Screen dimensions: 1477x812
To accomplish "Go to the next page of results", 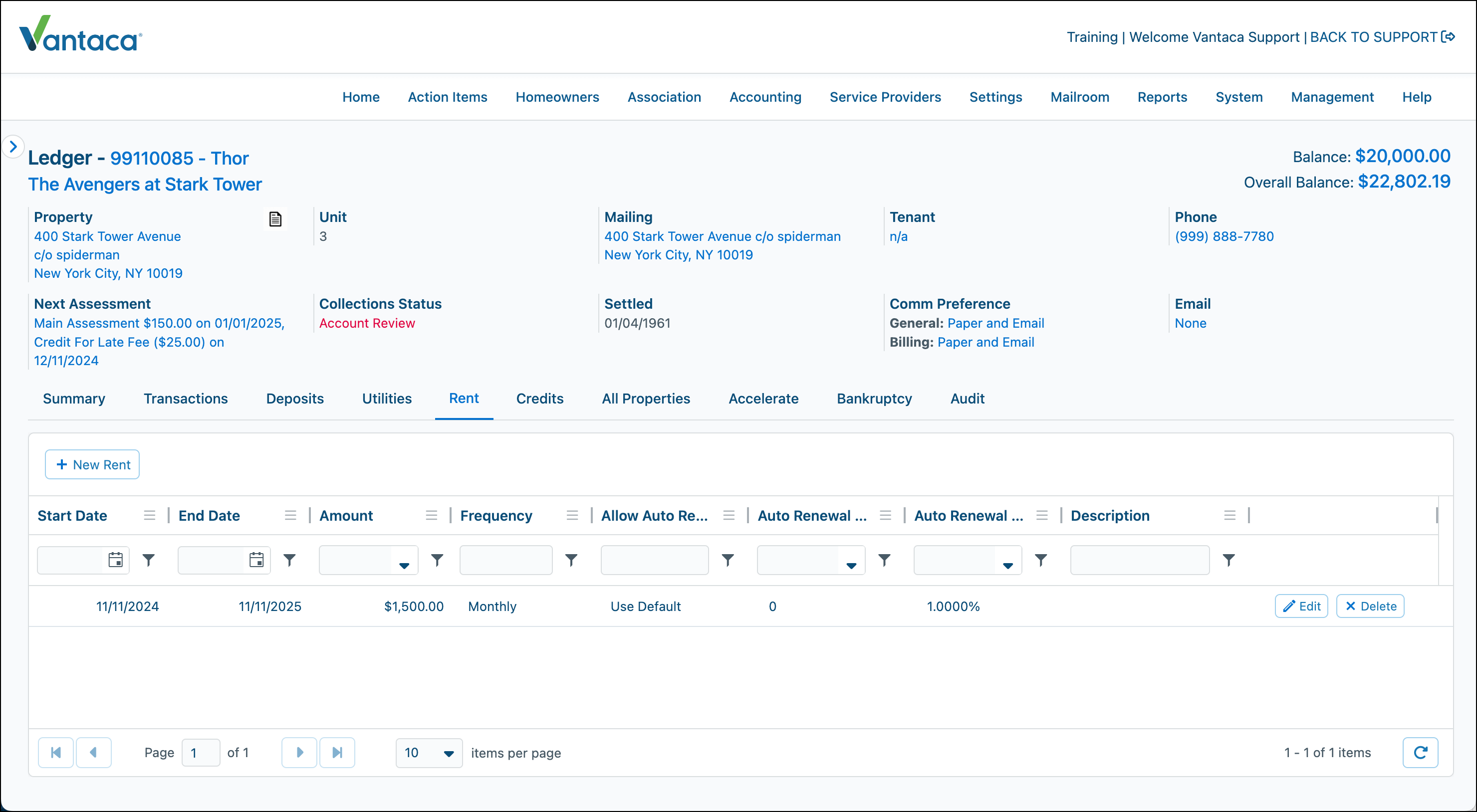I will [299, 753].
